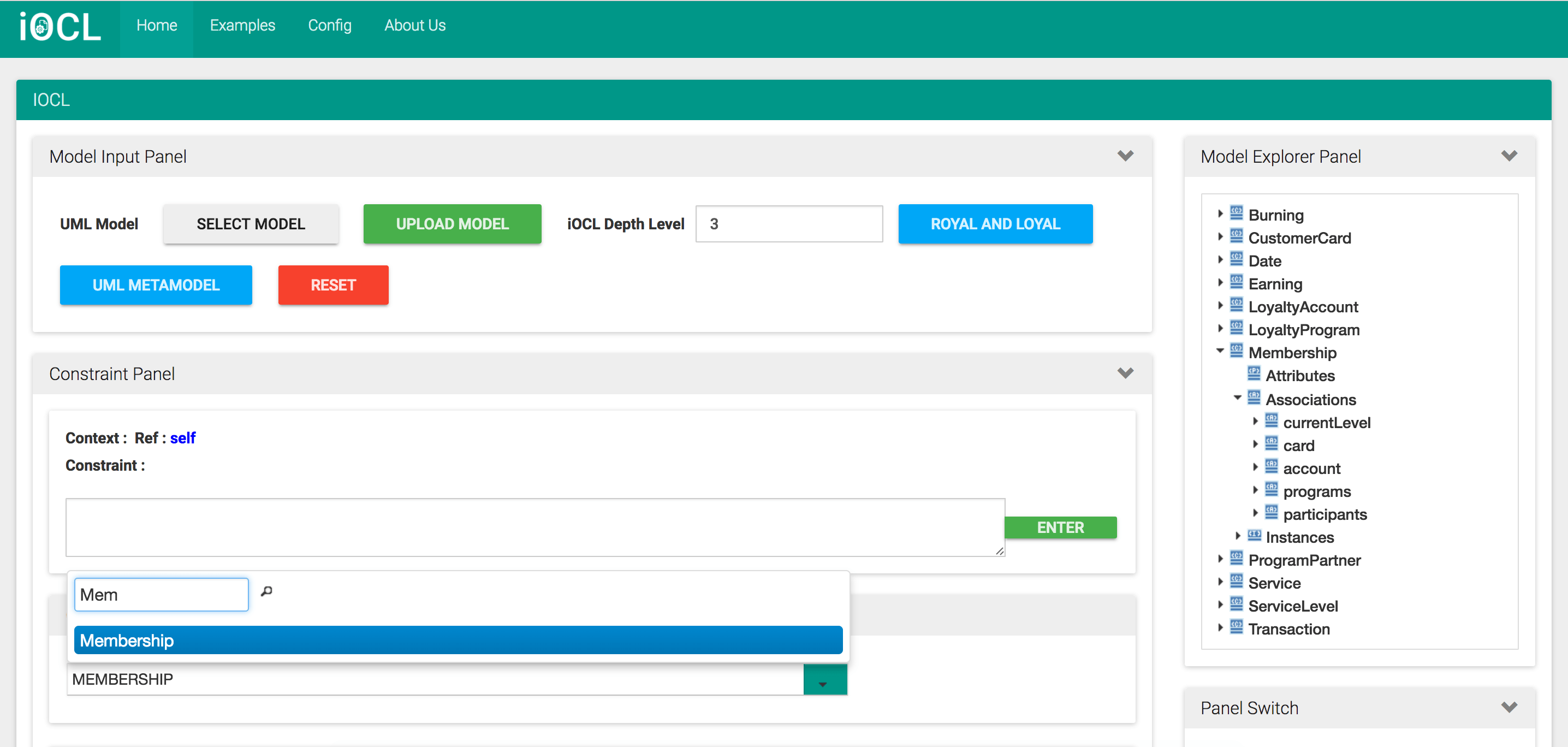Viewport: 1568px width, 747px height.
Task: Expand the participants association node
Action: [1255, 513]
